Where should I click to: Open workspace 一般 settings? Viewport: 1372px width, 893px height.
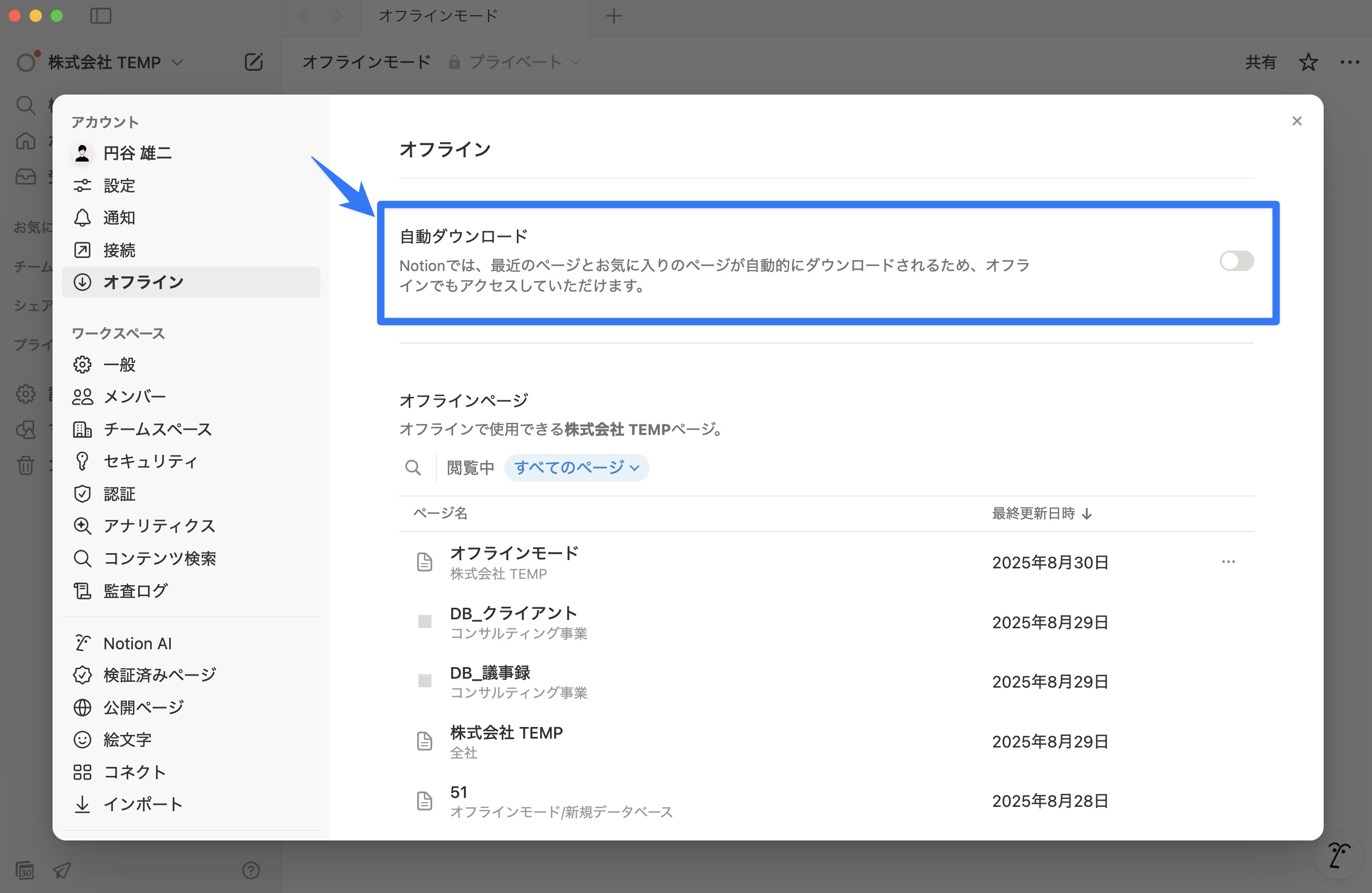click(191, 365)
